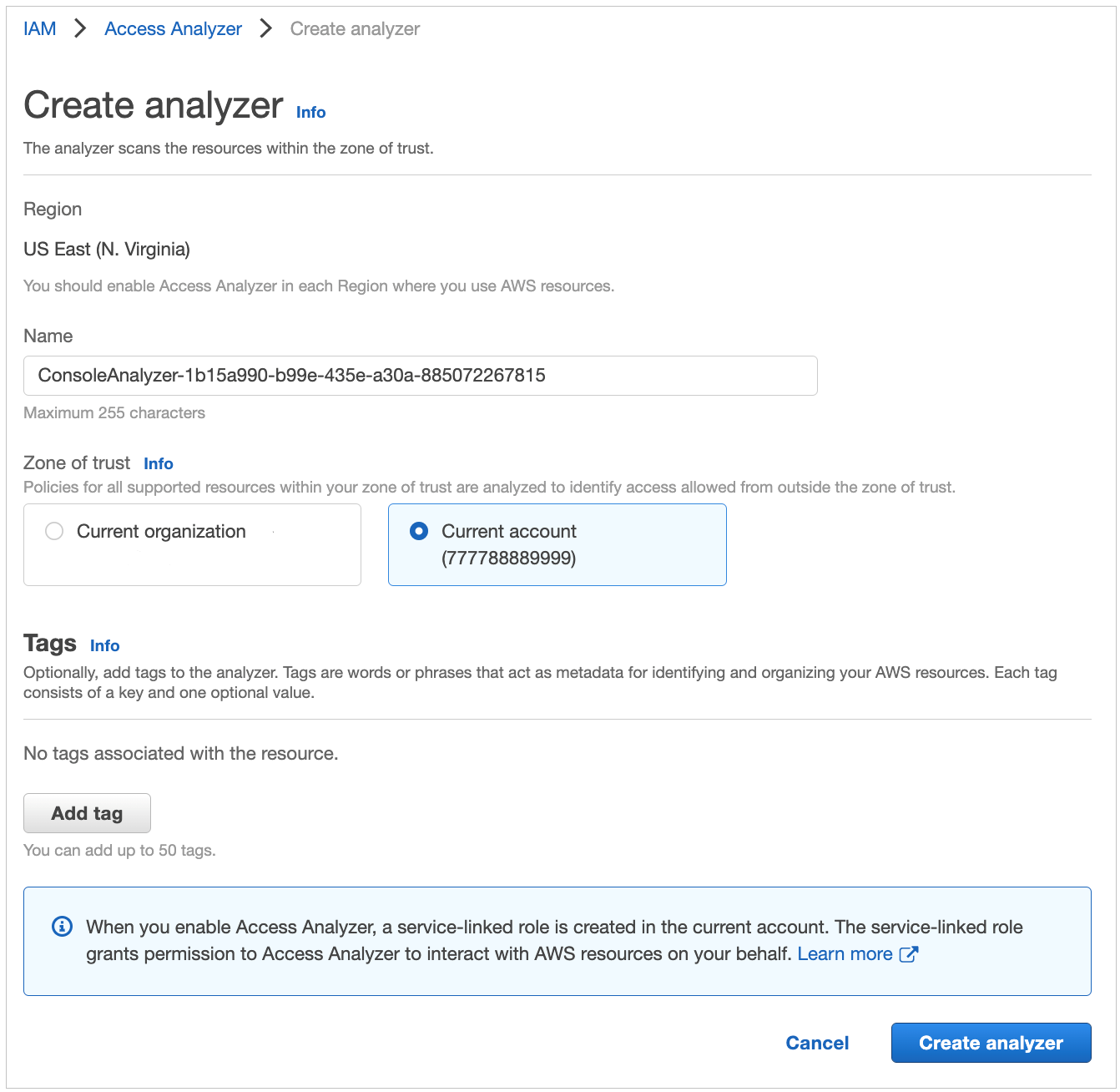Click the Current organization option card
Image resolution: width=1120 pixels, height=1092 pixels.
(x=192, y=544)
